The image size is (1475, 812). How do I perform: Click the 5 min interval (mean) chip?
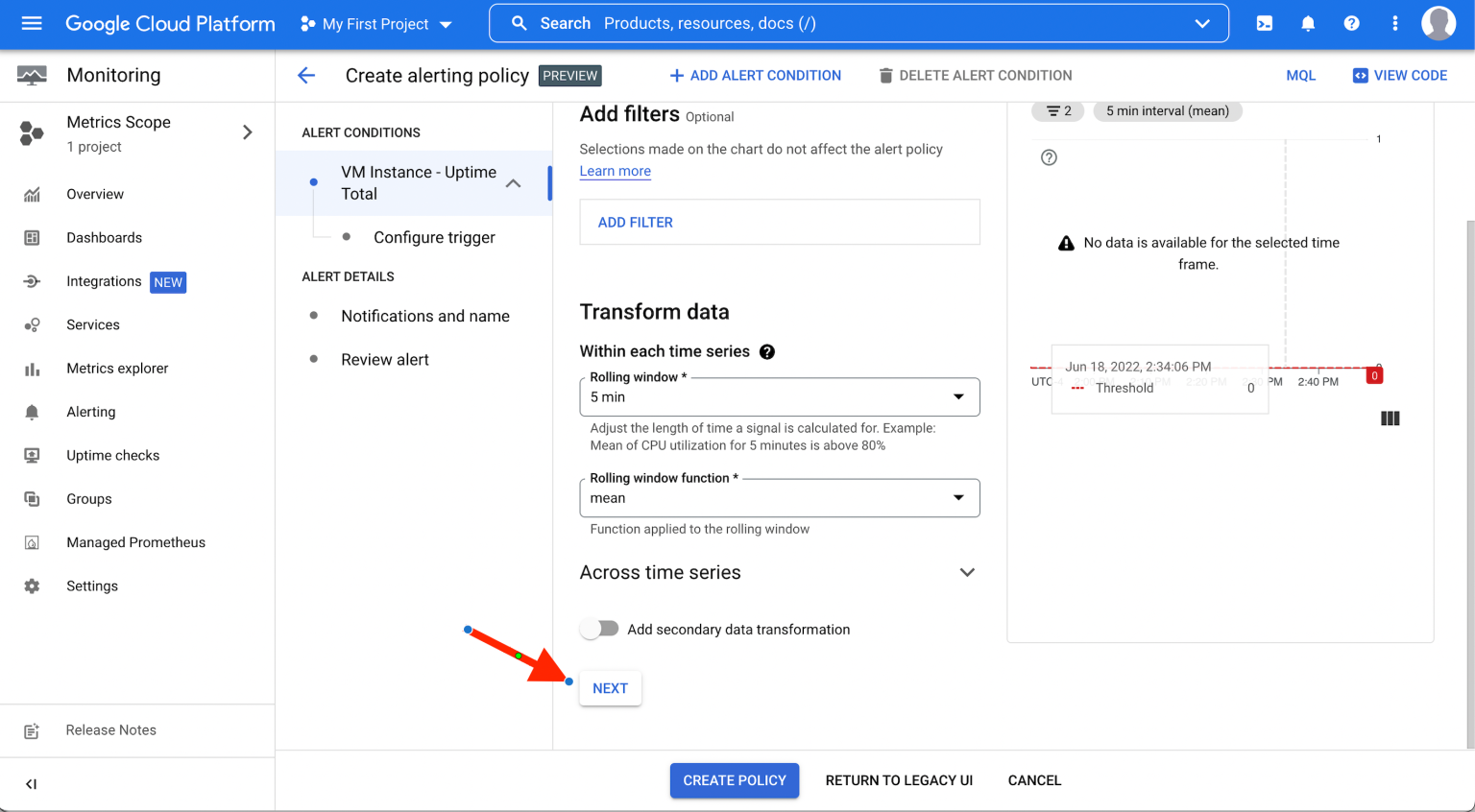pyautogui.click(x=1168, y=111)
